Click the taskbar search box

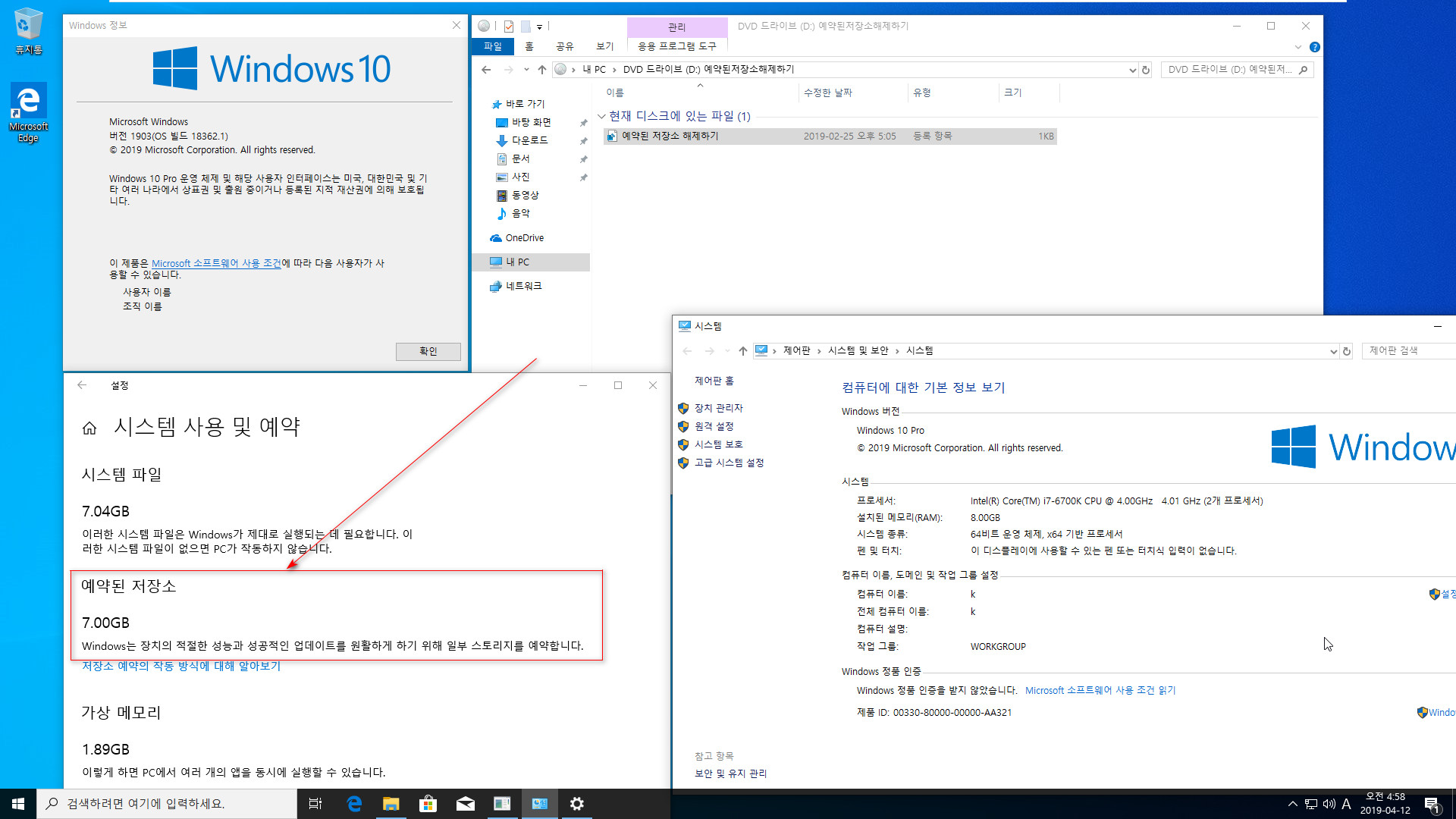pyautogui.click(x=167, y=804)
